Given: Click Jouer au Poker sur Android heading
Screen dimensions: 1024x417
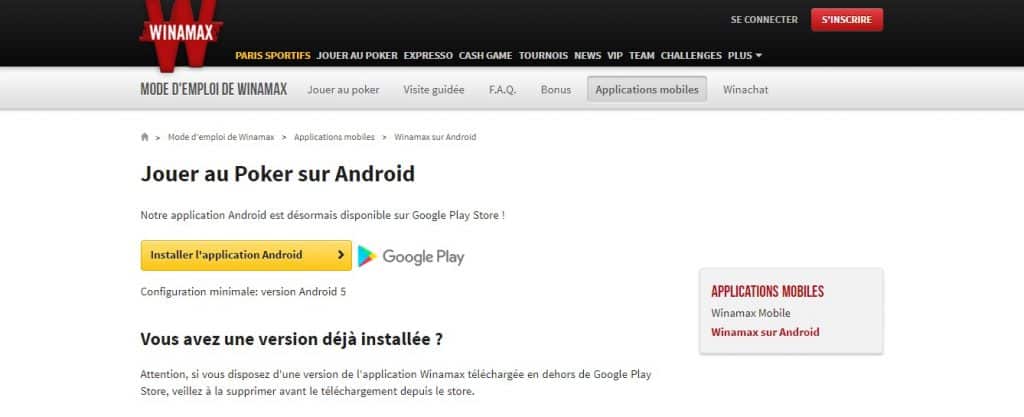Looking at the screenshot, I should pyautogui.click(x=278, y=174).
